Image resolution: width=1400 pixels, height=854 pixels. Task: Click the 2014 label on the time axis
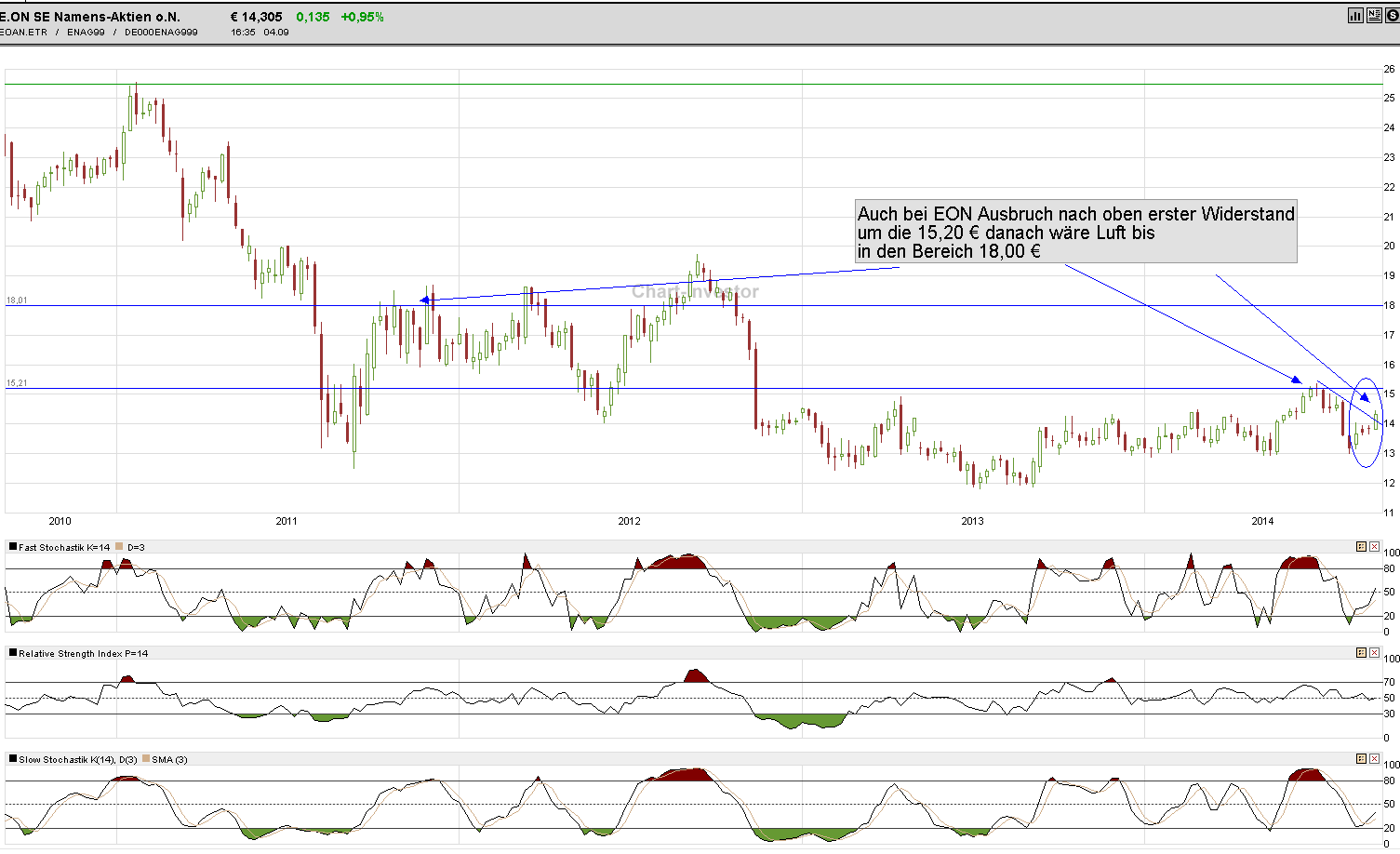(1262, 522)
